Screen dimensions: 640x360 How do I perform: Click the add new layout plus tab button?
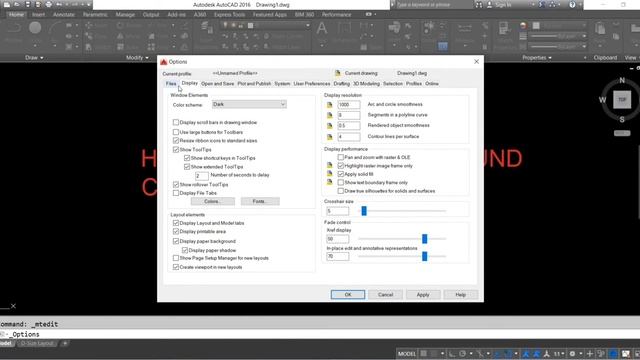[64, 344]
